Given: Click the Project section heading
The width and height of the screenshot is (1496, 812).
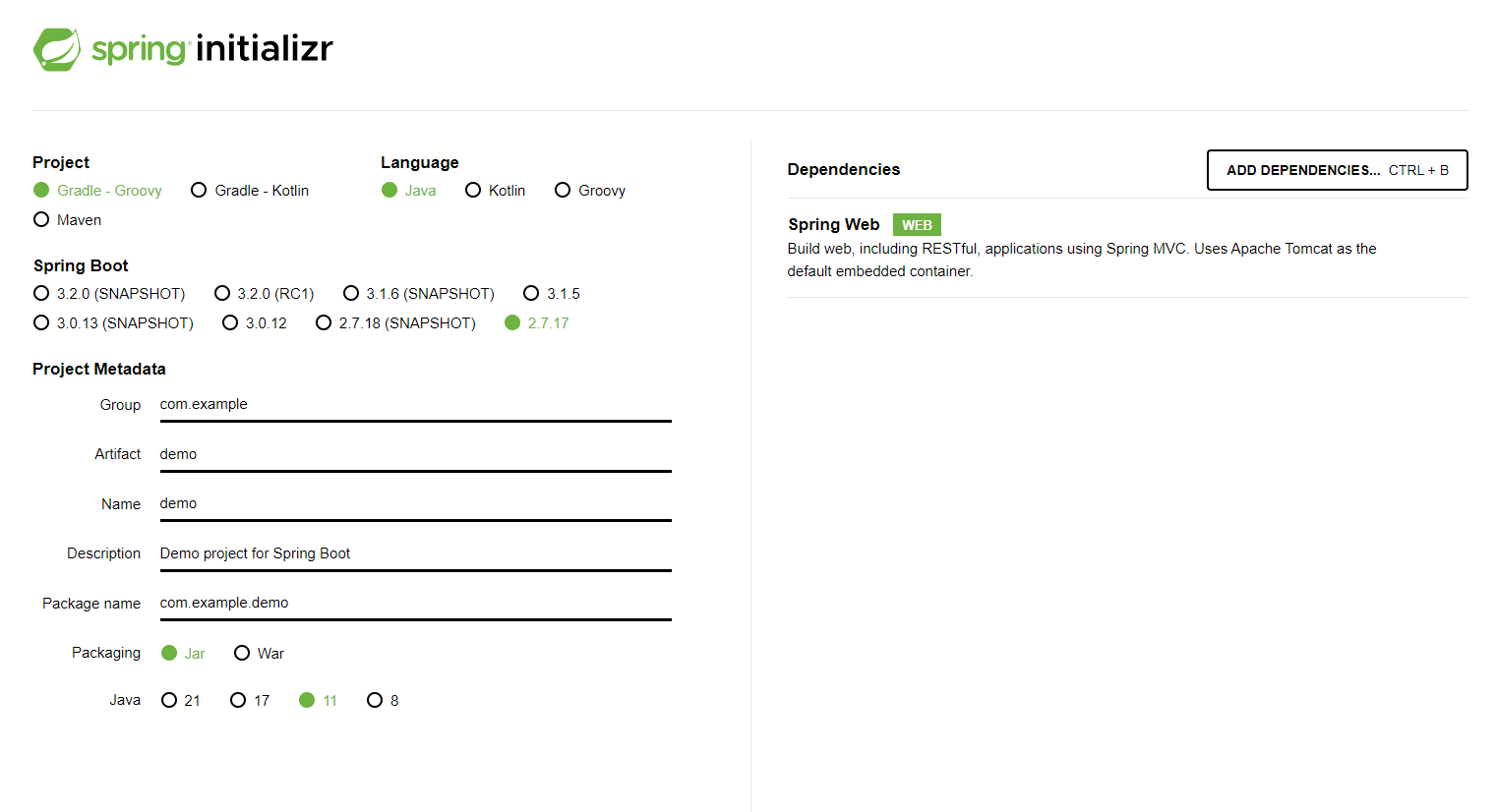Looking at the screenshot, I should pyautogui.click(x=61, y=163).
